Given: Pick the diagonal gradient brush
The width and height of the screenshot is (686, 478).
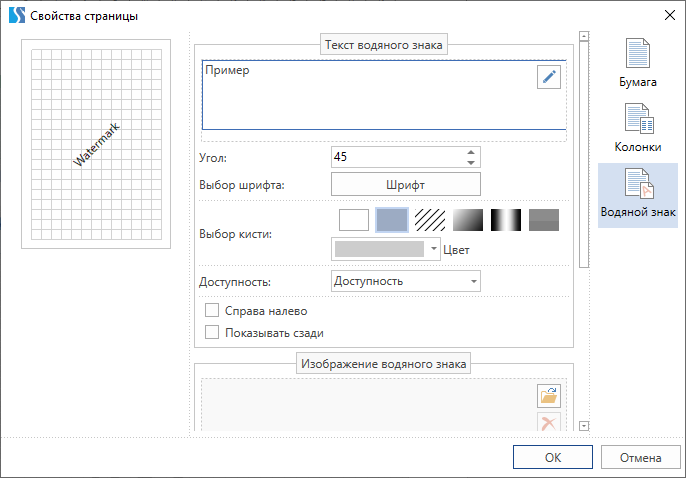Looking at the screenshot, I should click(468, 220).
